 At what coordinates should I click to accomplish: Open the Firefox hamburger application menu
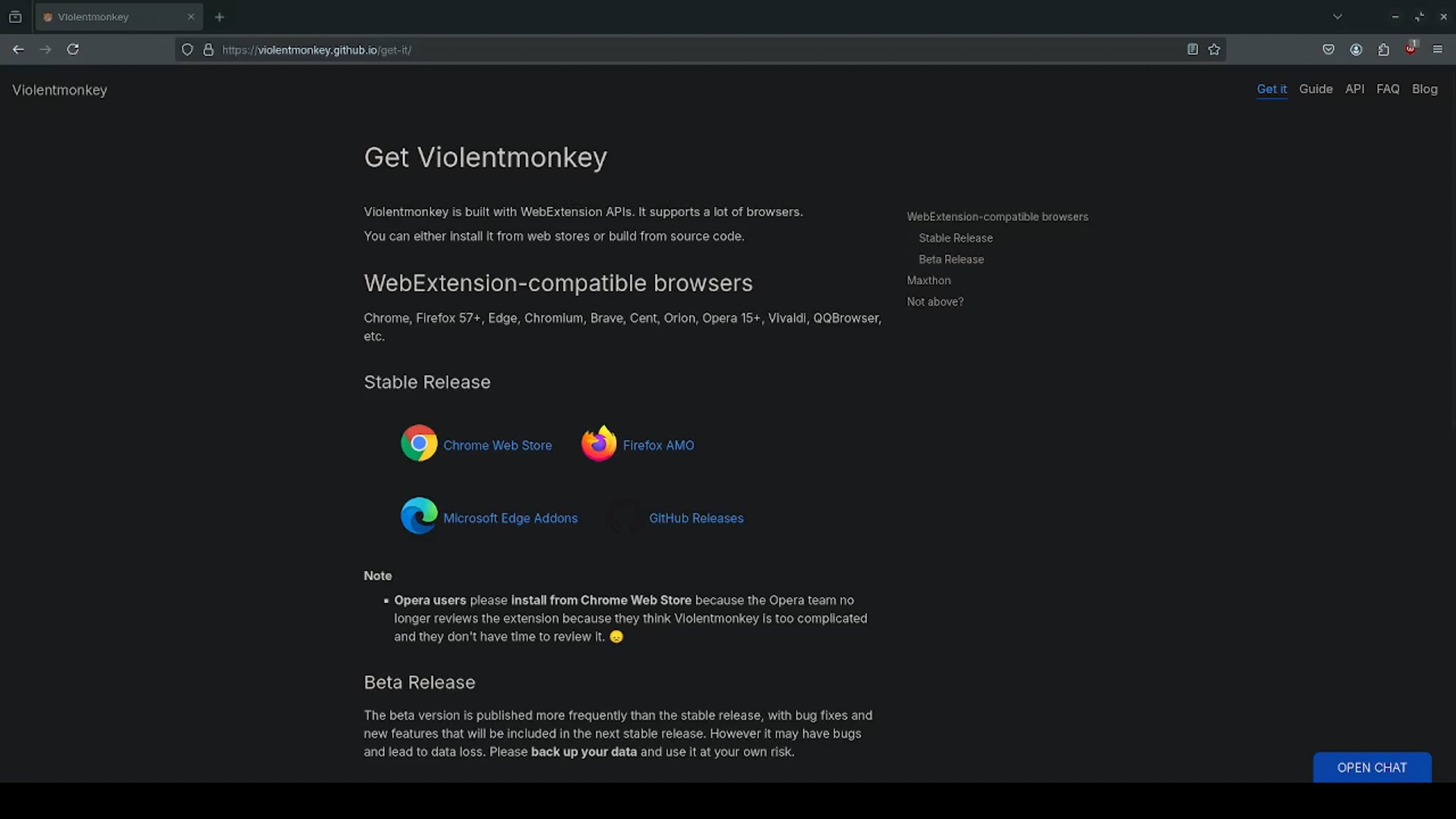point(1437,50)
